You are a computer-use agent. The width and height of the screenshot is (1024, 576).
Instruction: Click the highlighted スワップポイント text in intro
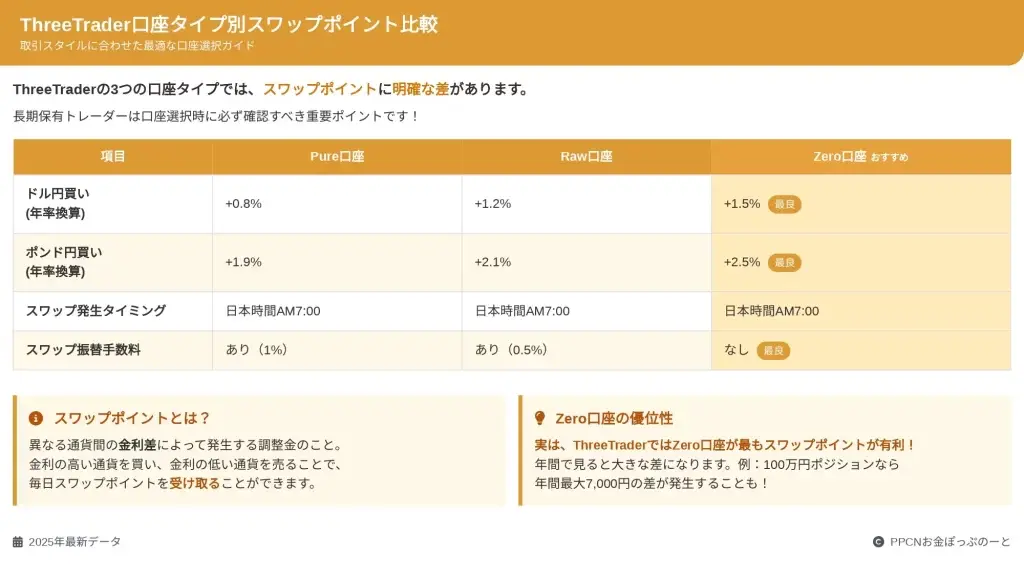click(320, 89)
